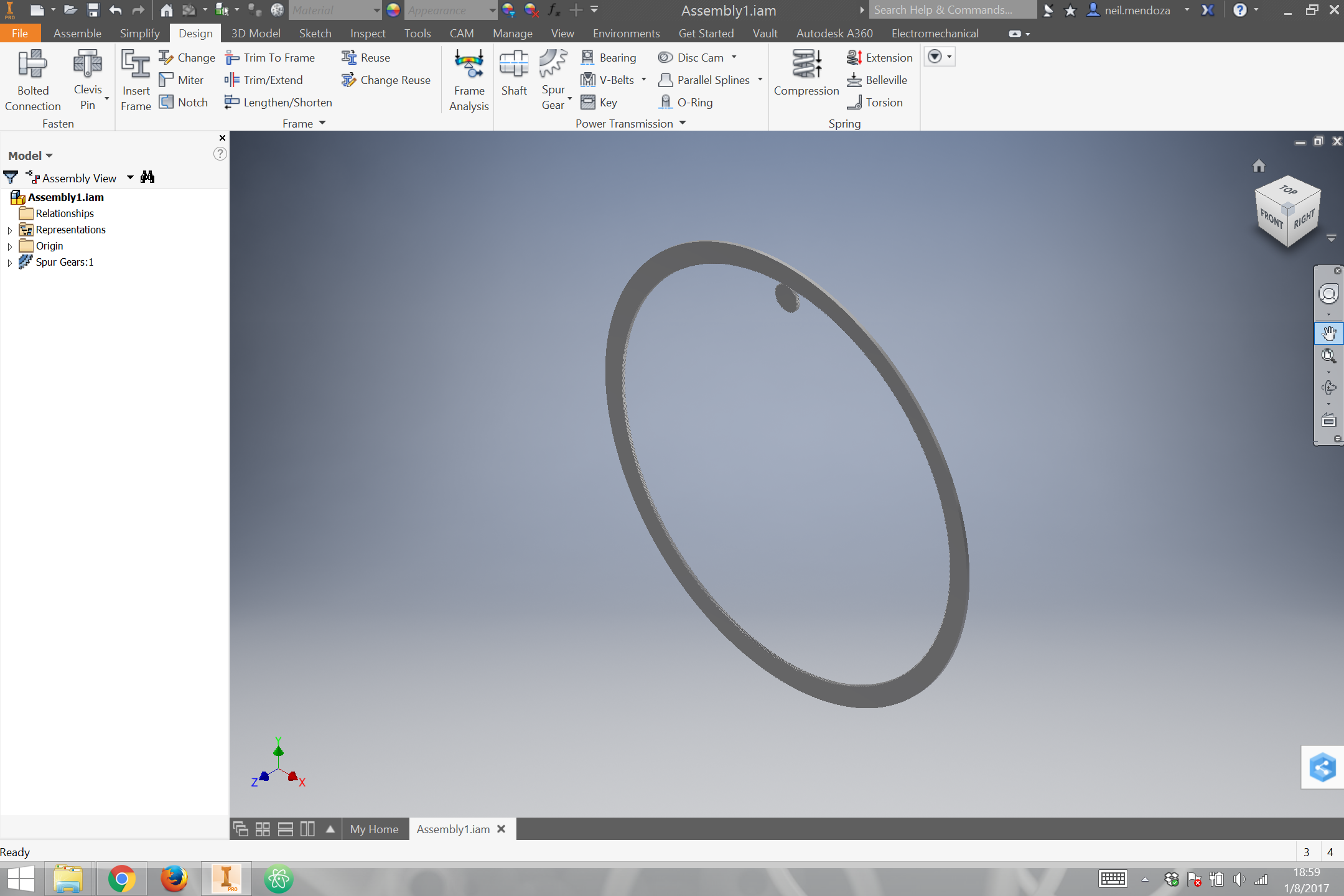Open the neil.mendoza account menu
Viewport: 1344px width, 896px height.
point(1137,10)
